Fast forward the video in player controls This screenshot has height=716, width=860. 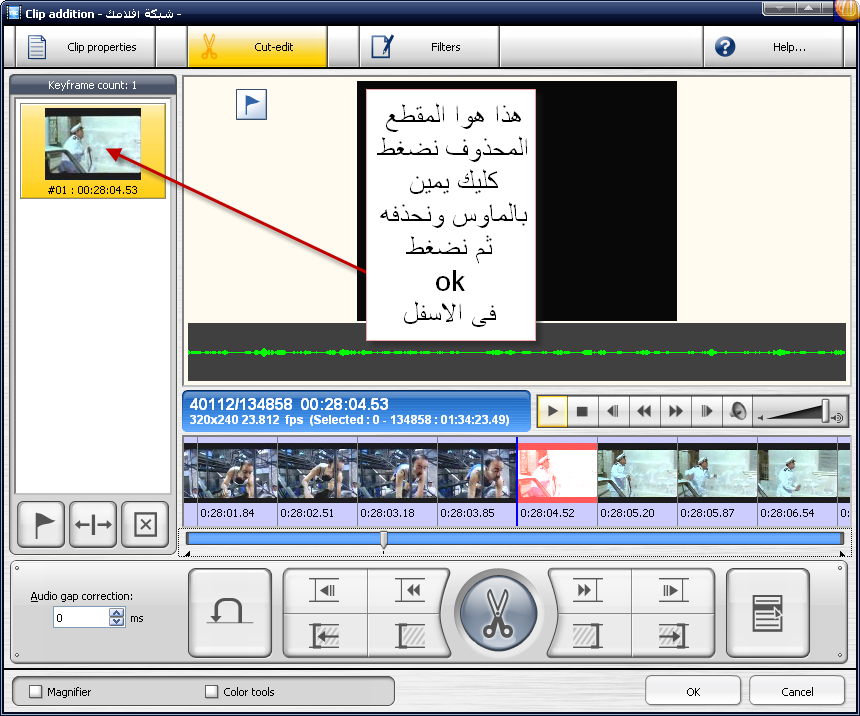676,411
